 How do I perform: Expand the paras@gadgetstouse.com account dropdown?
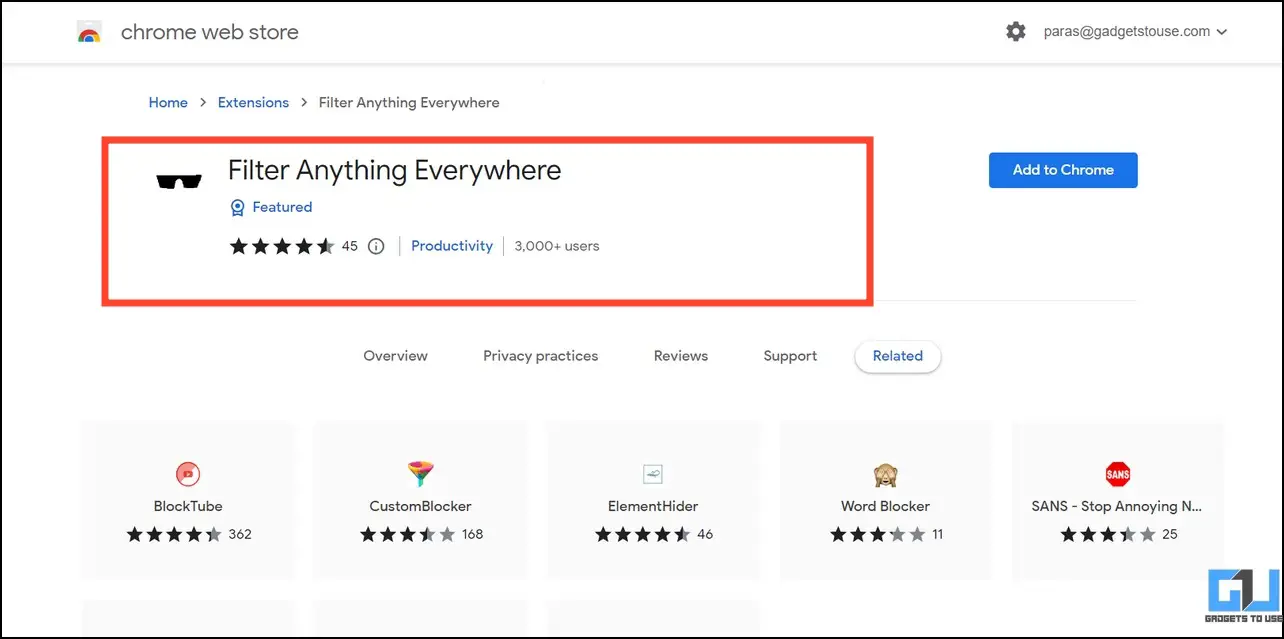click(x=1138, y=32)
